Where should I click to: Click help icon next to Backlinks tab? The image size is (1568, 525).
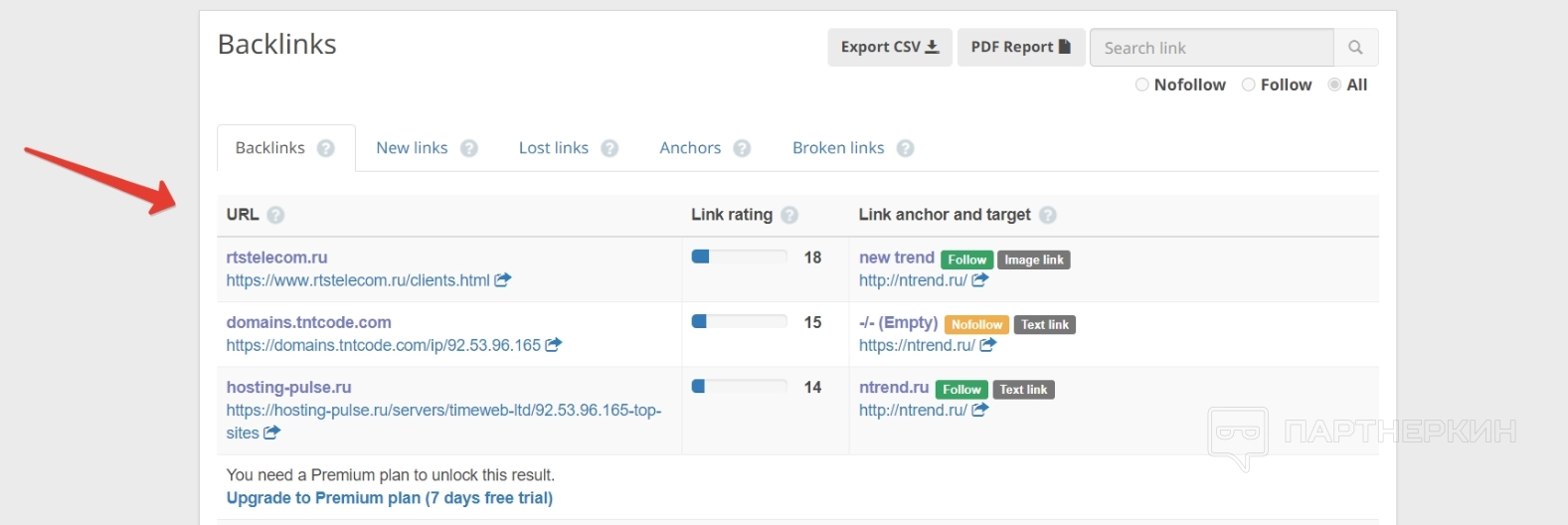point(326,148)
